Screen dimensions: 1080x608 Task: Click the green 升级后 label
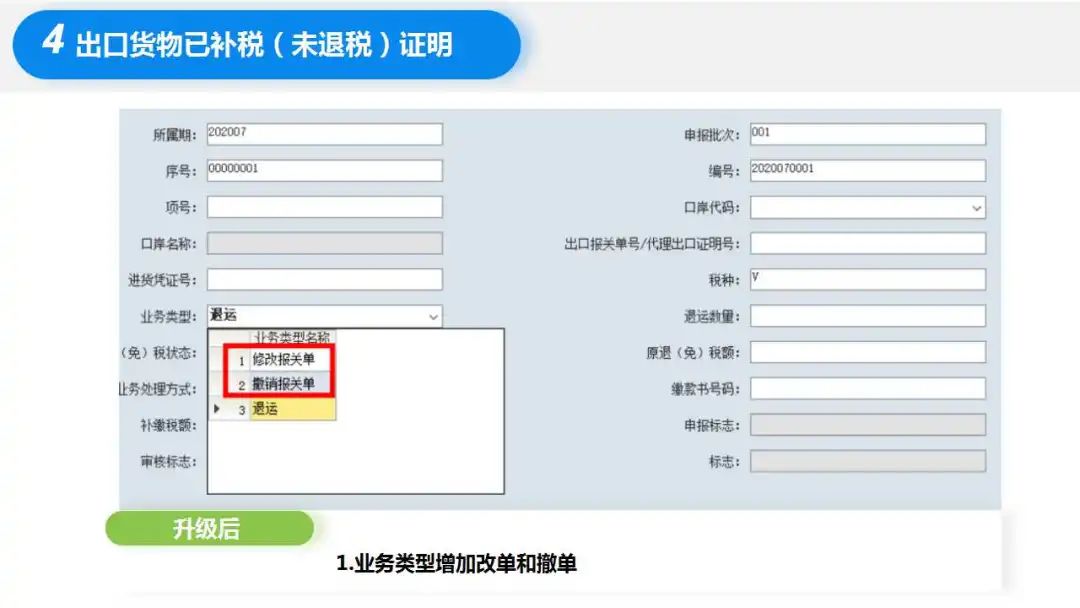point(209,528)
